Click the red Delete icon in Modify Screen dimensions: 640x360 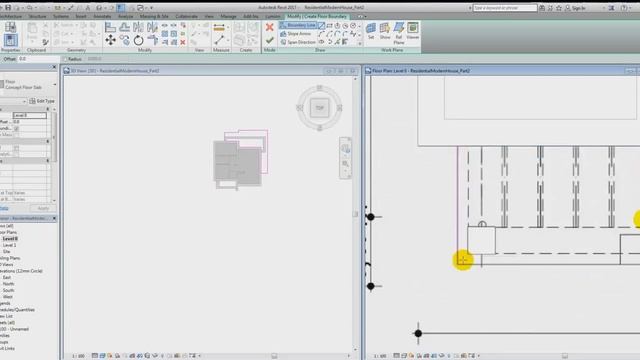(x=183, y=42)
